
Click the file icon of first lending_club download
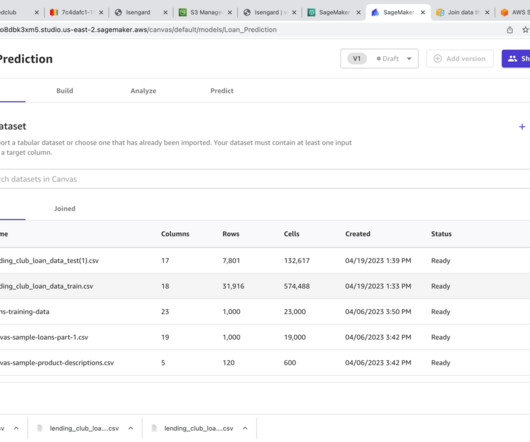coord(40,428)
